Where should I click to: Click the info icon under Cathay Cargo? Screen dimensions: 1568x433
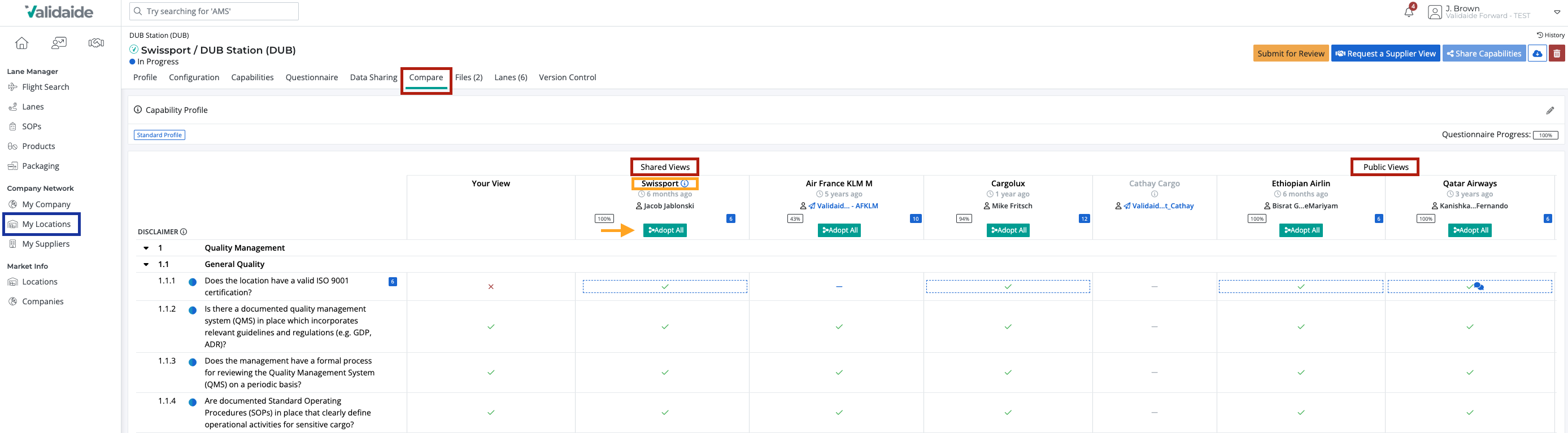click(1154, 194)
